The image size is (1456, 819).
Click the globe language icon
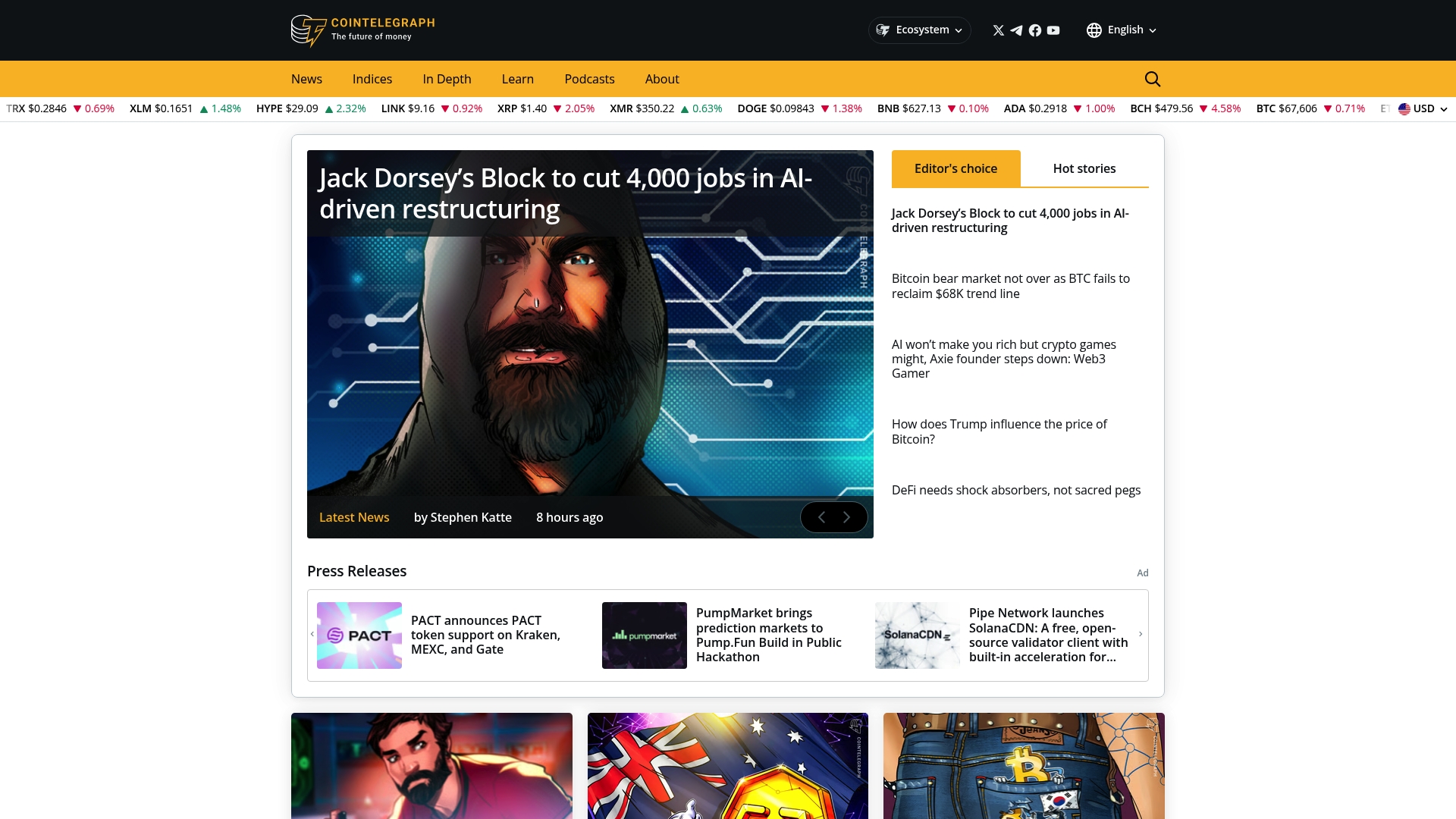point(1094,30)
